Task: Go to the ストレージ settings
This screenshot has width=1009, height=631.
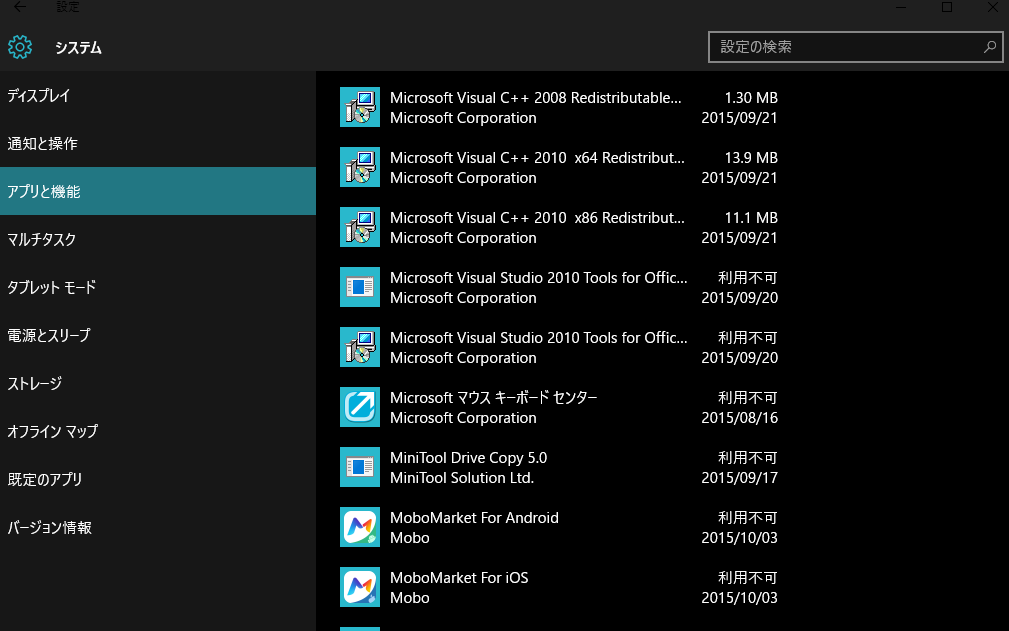Action: [x=158, y=383]
